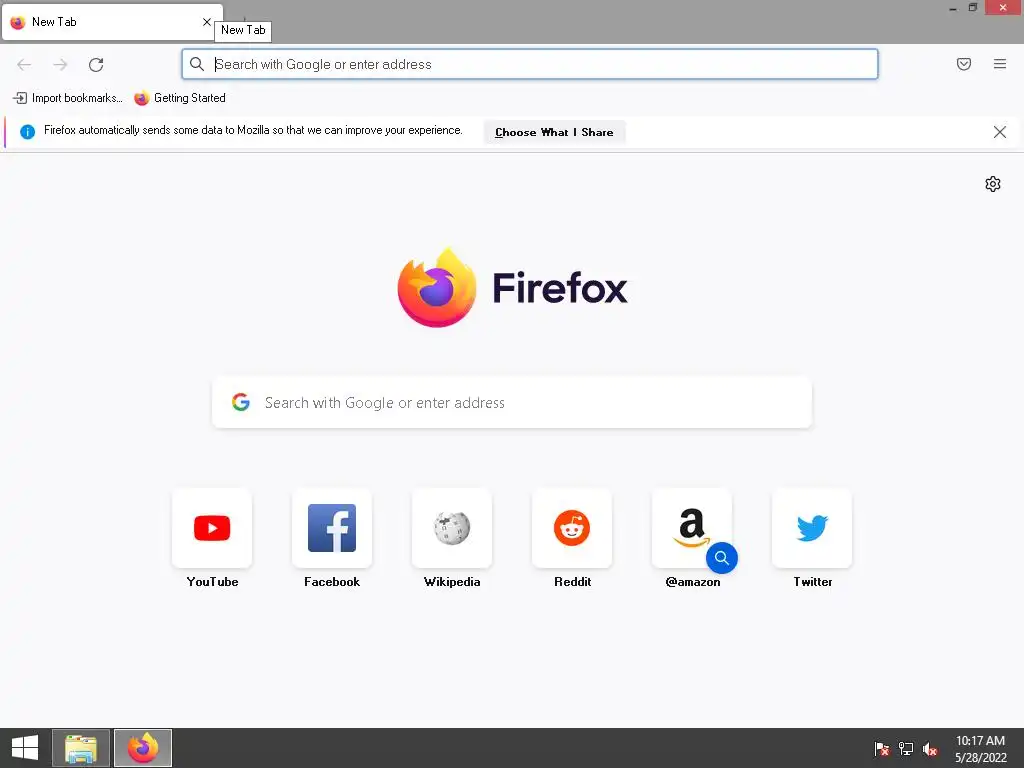The width and height of the screenshot is (1024, 768).
Task: Open the @amazon search shortcut tile
Action: (692, 528)
